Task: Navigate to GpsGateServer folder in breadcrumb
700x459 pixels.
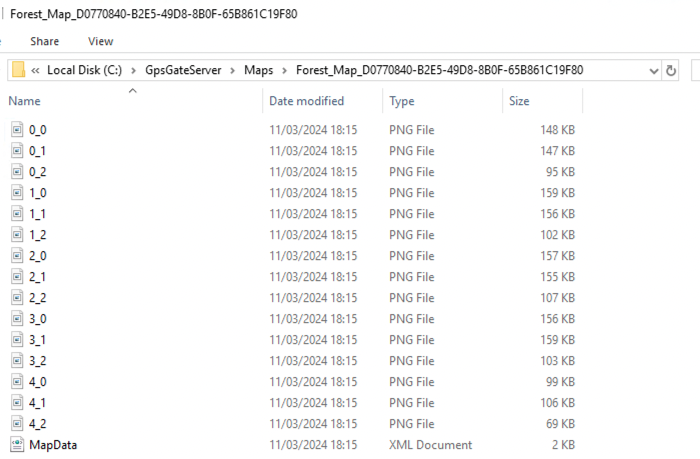Action: coord(183,70)
